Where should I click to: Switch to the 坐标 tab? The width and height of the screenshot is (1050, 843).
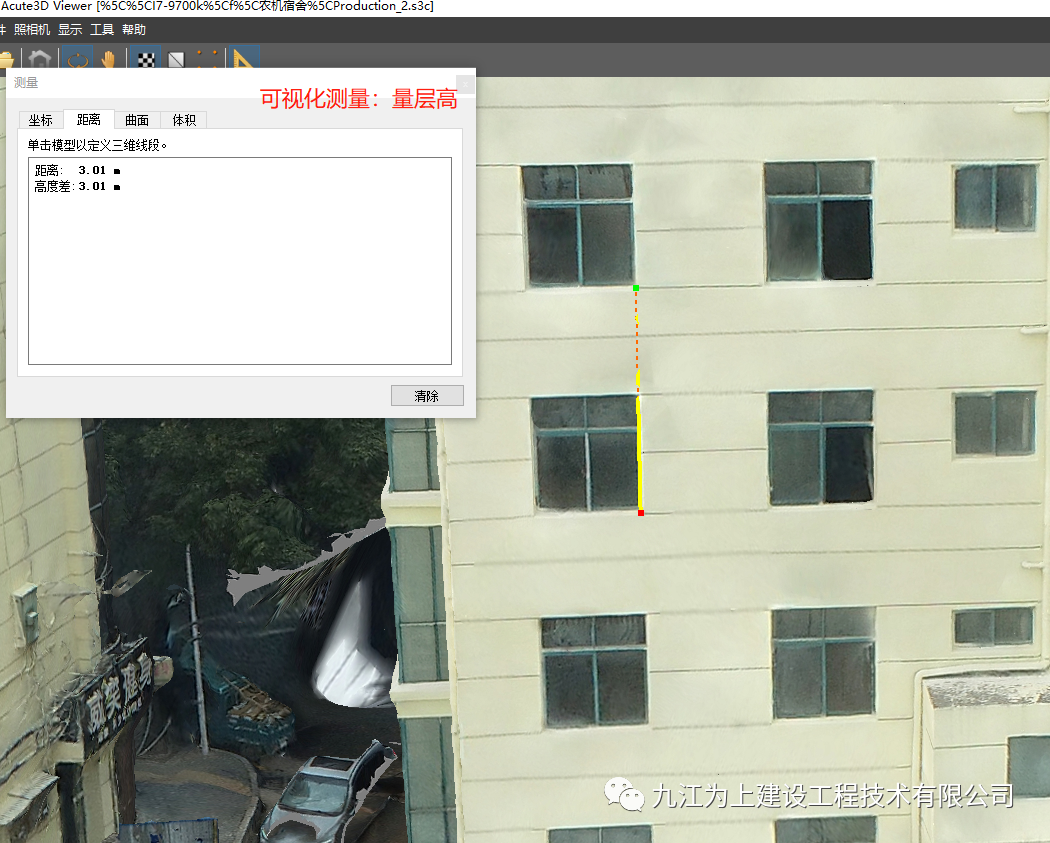(40, 120)
